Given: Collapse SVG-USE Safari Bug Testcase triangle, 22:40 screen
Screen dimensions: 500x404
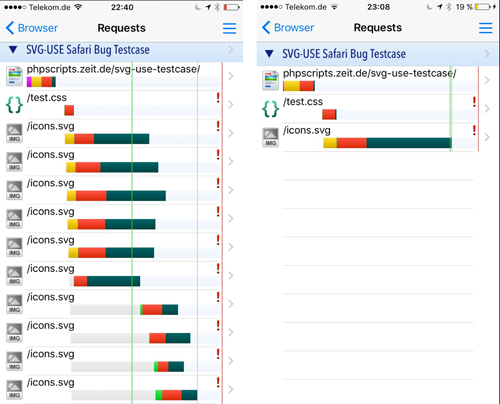Looking at the screenshot, I should tap(13, 50).
